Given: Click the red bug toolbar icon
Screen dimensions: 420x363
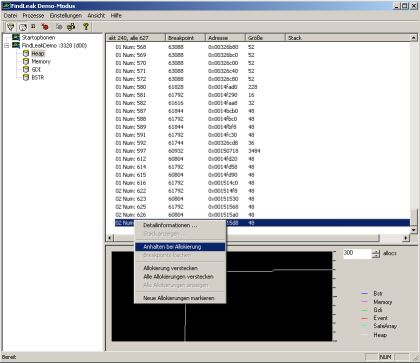Looking at the screenshot, I should click(45, 27).
